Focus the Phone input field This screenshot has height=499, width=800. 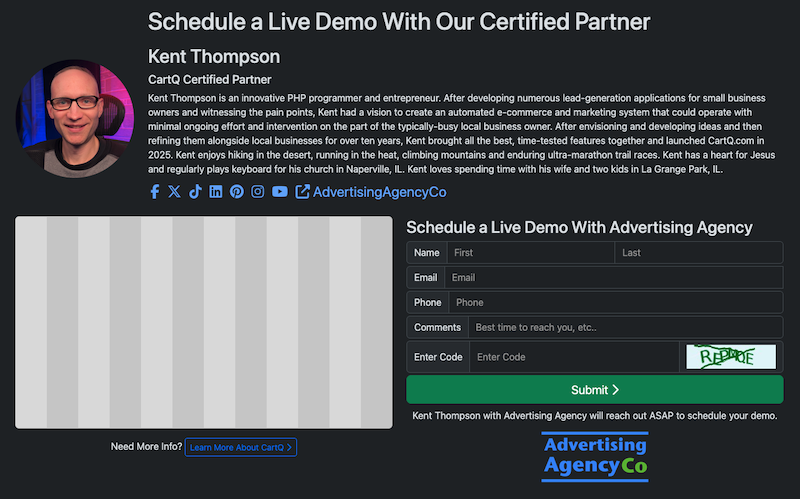tap(616, 303)
